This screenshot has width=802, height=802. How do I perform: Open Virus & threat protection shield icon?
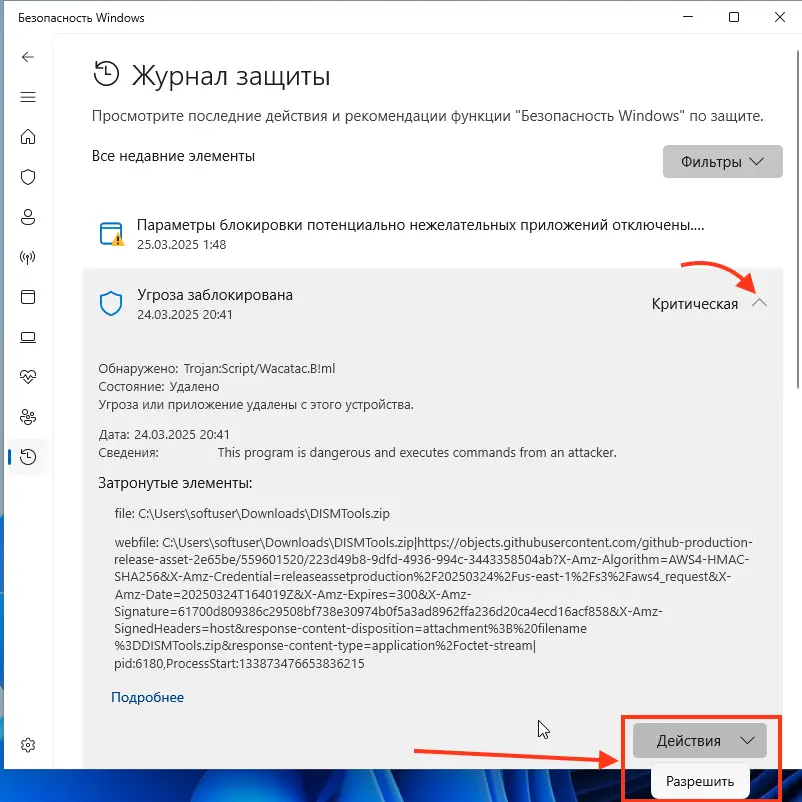point(28,177)
